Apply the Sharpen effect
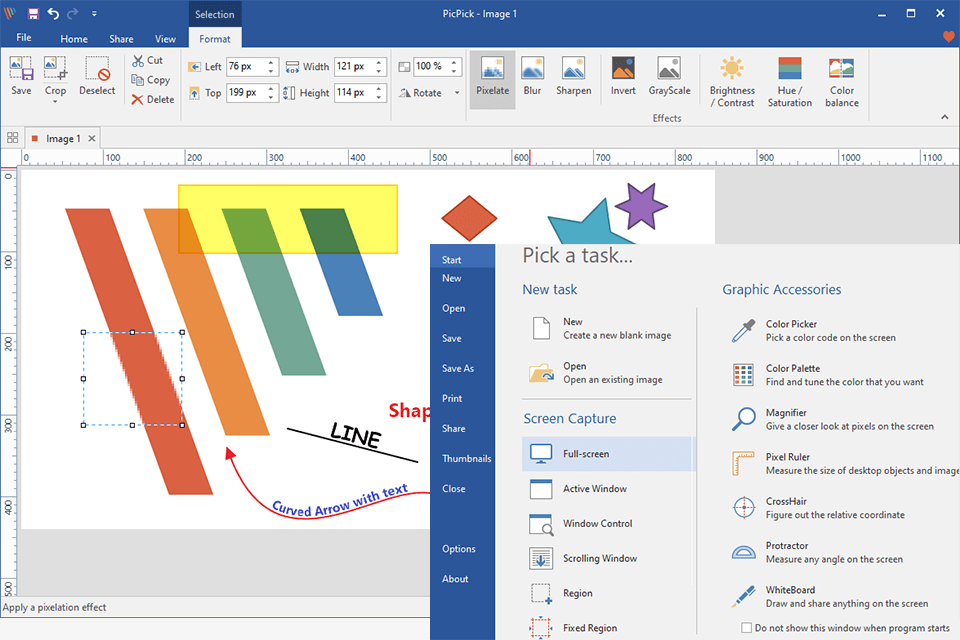This screenshot has height=640, width=960. coord(573,79)
